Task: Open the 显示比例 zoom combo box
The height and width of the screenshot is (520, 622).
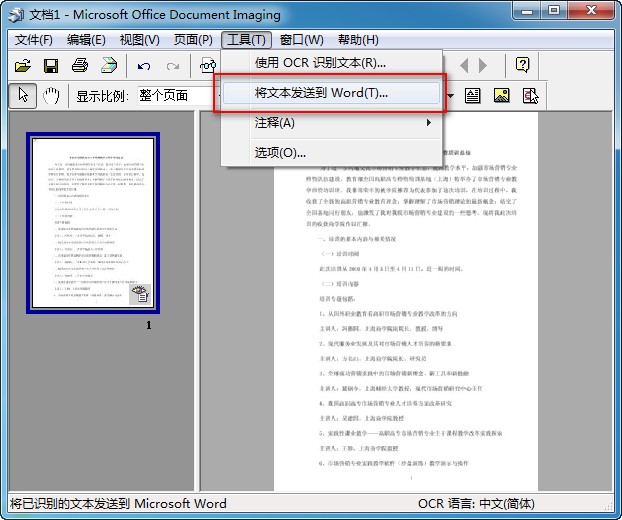Action: point(179,96)
